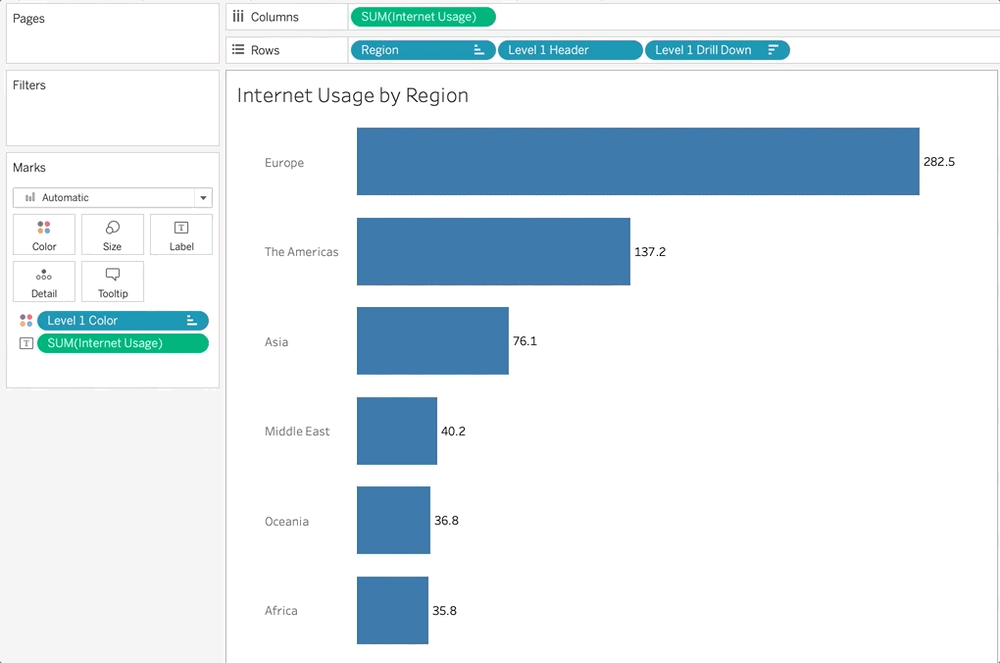This screenshot has height=663, width=1000.
Task: Click the Internet Usage by Region title
Action: (x=352, y=95)
